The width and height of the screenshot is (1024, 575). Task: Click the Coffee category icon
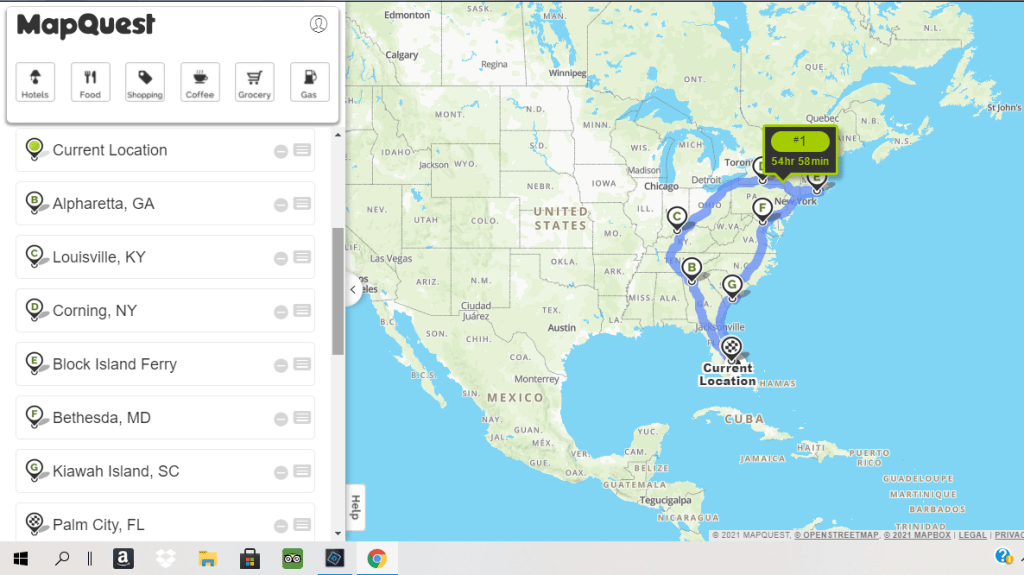click(x=200, y=82)
